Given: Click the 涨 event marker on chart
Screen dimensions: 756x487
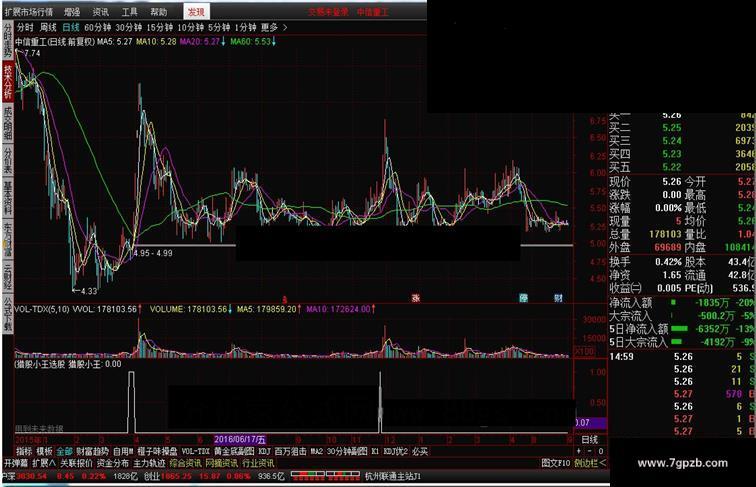Looking at the screenshot, I should 416,298.
